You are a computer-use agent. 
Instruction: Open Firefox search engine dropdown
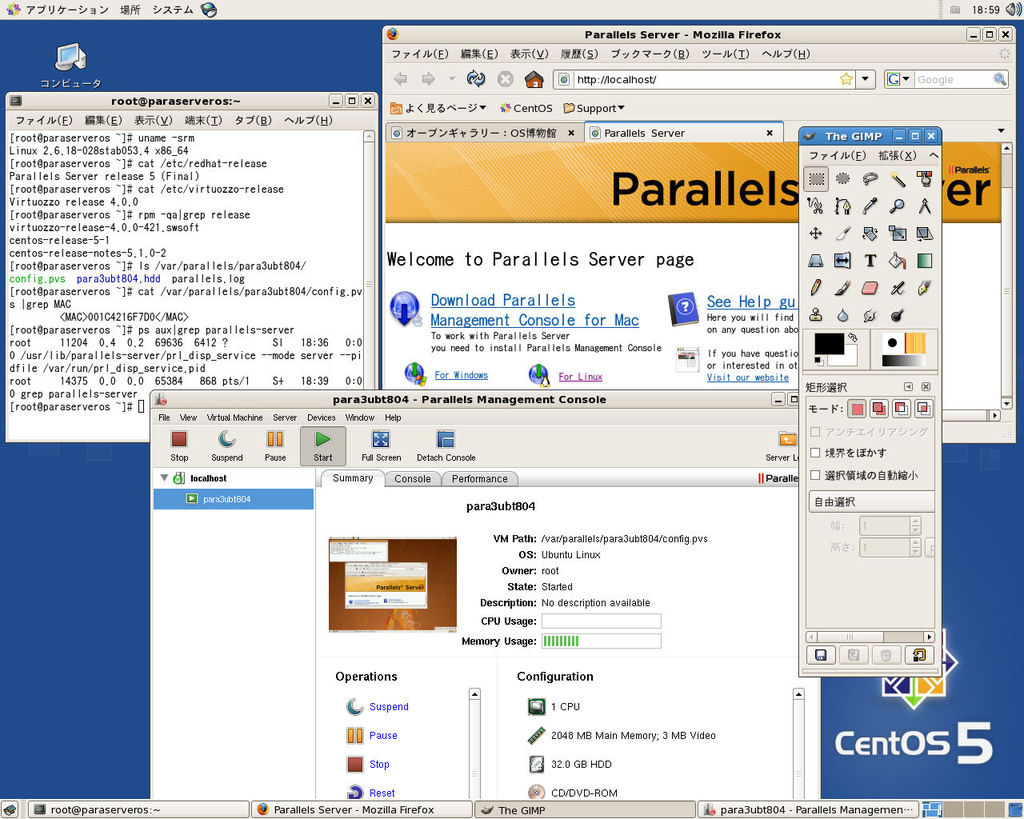(899, 79)
